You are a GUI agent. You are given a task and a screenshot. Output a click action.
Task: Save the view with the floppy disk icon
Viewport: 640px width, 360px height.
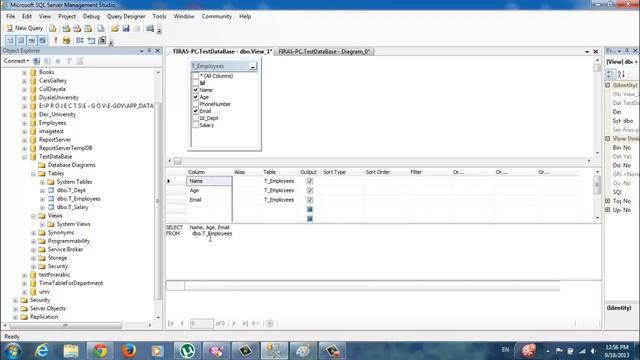pos(126,28)
